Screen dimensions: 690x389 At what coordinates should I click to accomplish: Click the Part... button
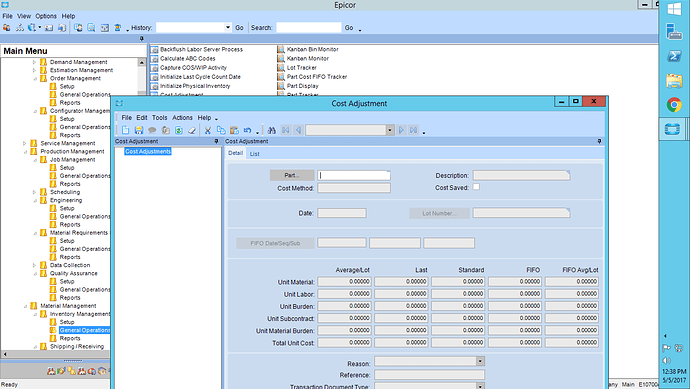pyautogui.click(x=292, y=175)
